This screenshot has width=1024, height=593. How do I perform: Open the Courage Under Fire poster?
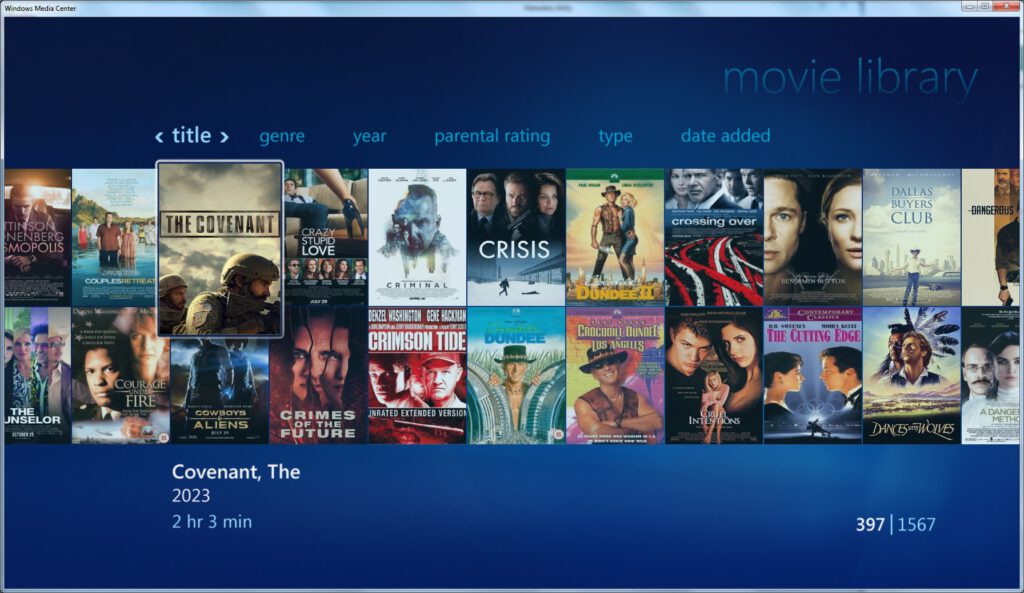pos(120,376)
